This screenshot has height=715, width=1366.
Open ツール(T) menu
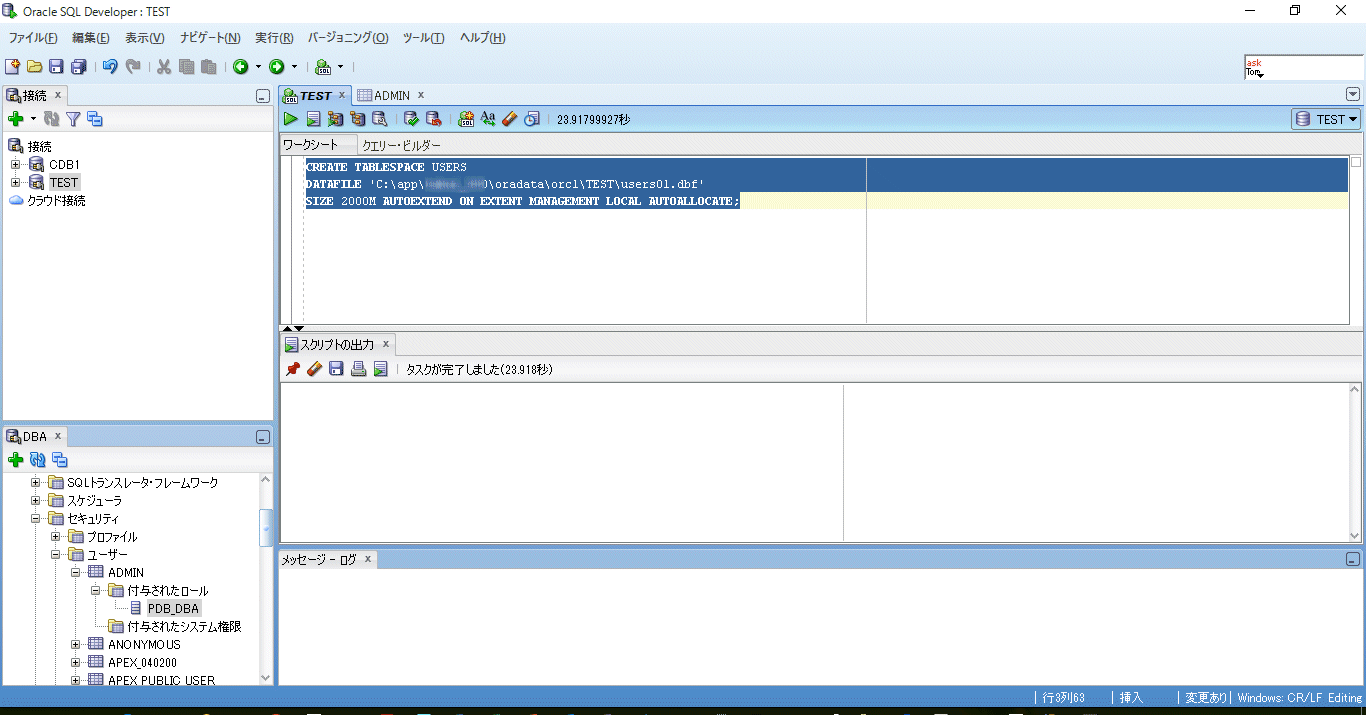423,38
